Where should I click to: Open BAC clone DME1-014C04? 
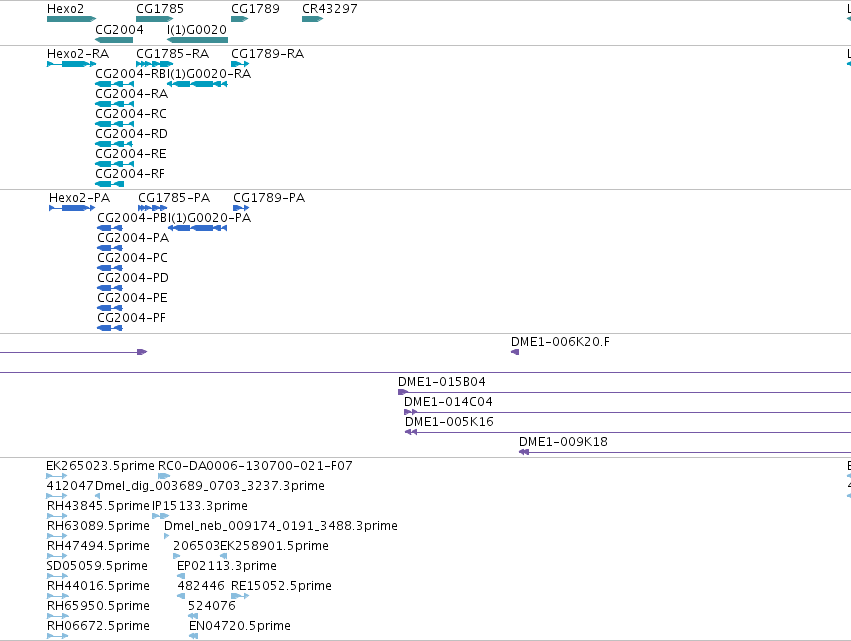point(448,402)
